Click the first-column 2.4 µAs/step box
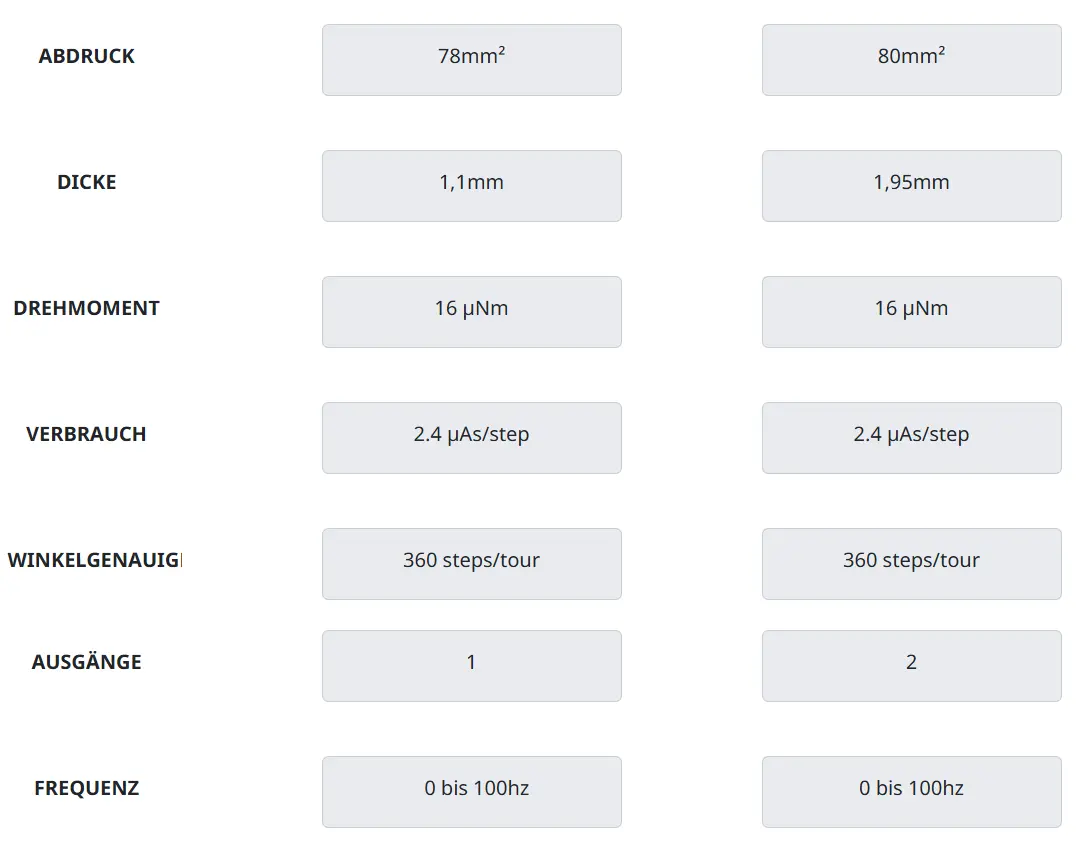The width and height of the screenshot is (1079, 854). [x=471, y=438]
